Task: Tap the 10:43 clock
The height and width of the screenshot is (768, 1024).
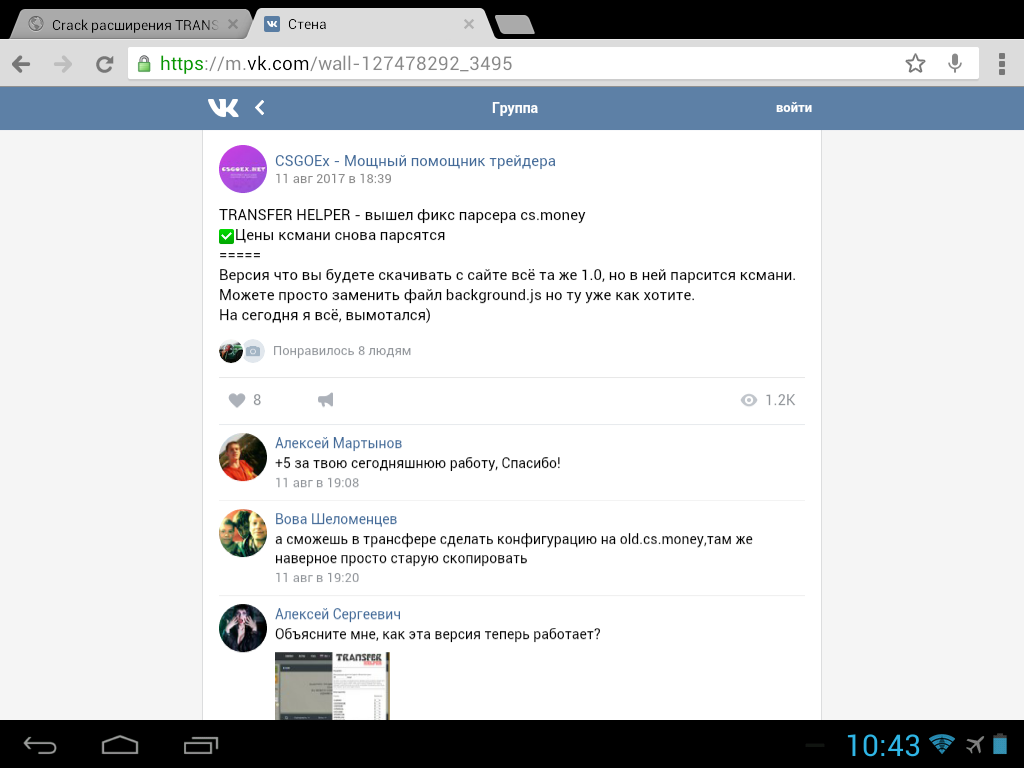Action: point(883,744)
